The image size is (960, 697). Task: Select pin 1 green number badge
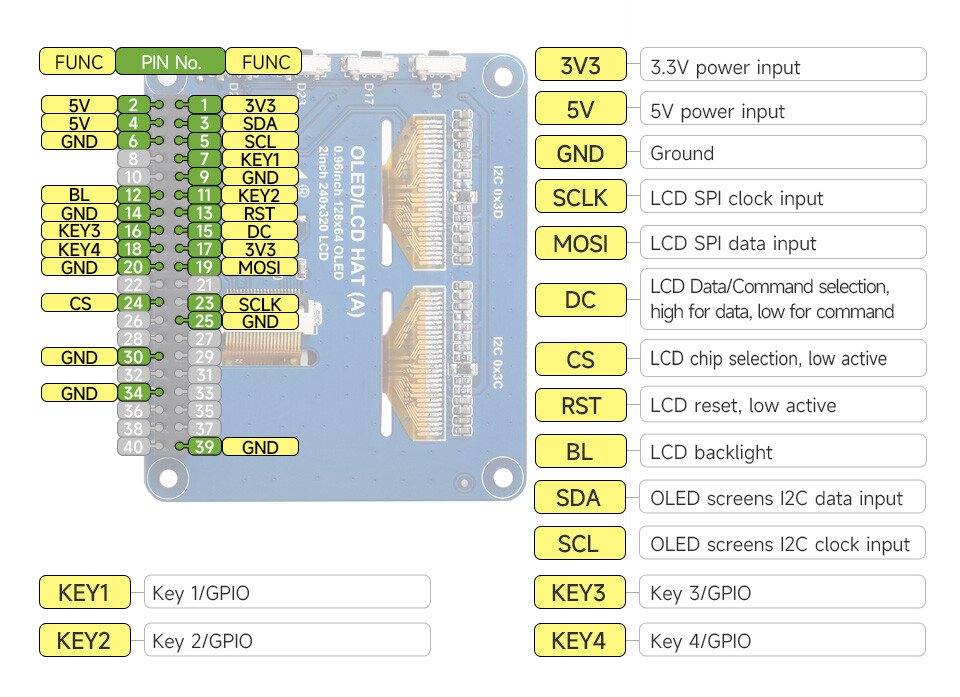[x=204, y=105]
